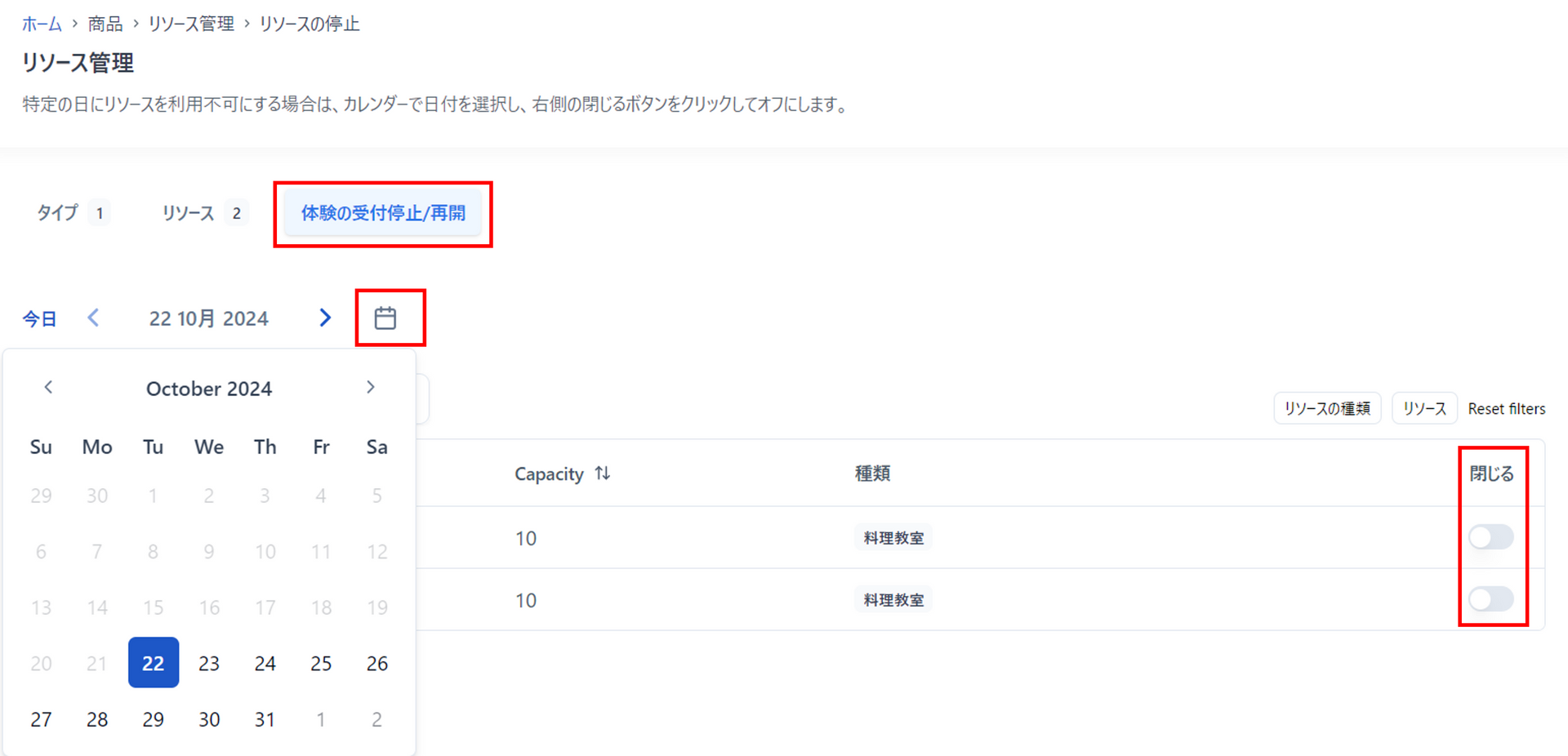
Task: Jump to 今日 (today)
Action: [x=39, y=318]
